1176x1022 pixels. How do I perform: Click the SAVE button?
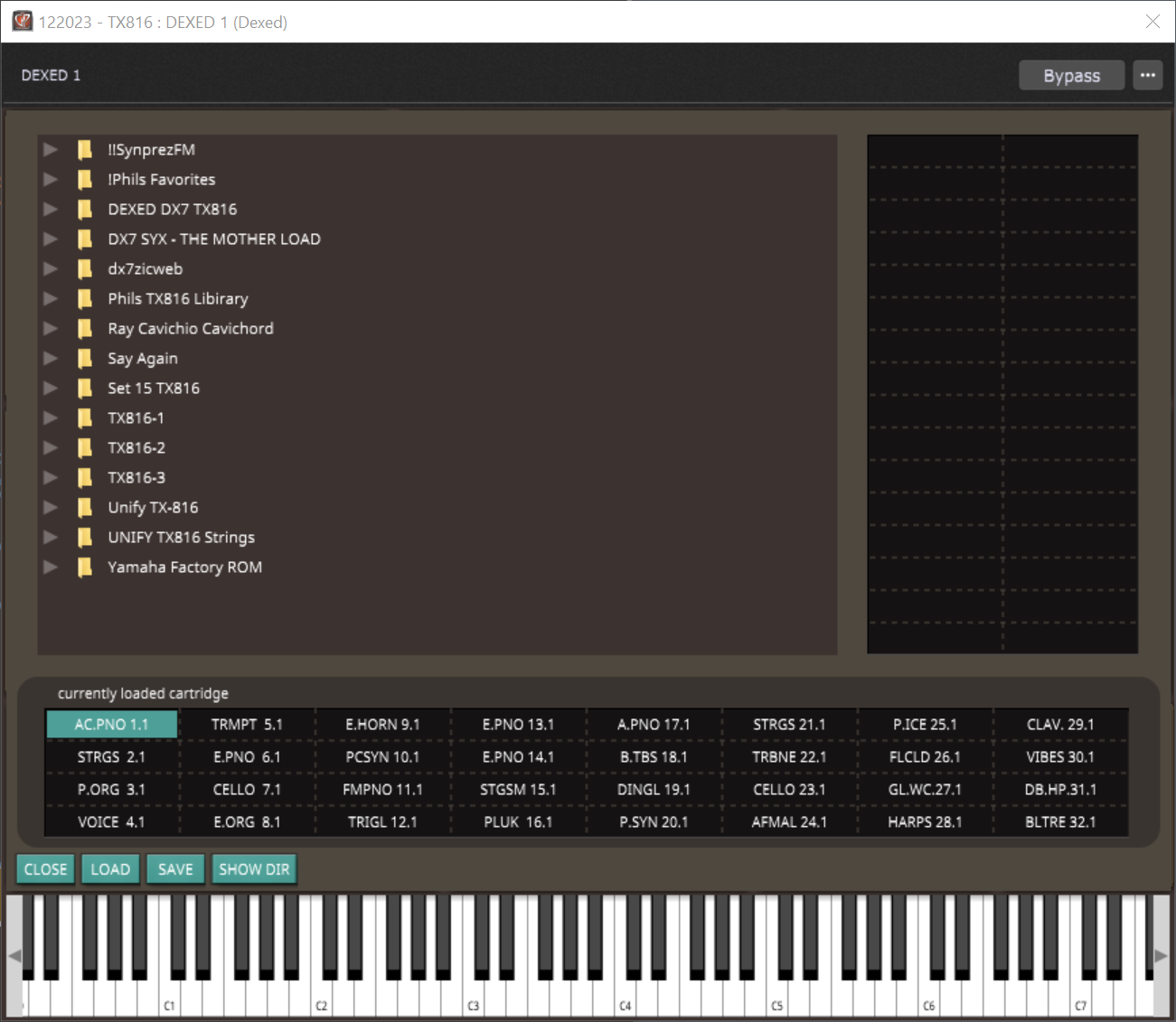tap(175, 868)
